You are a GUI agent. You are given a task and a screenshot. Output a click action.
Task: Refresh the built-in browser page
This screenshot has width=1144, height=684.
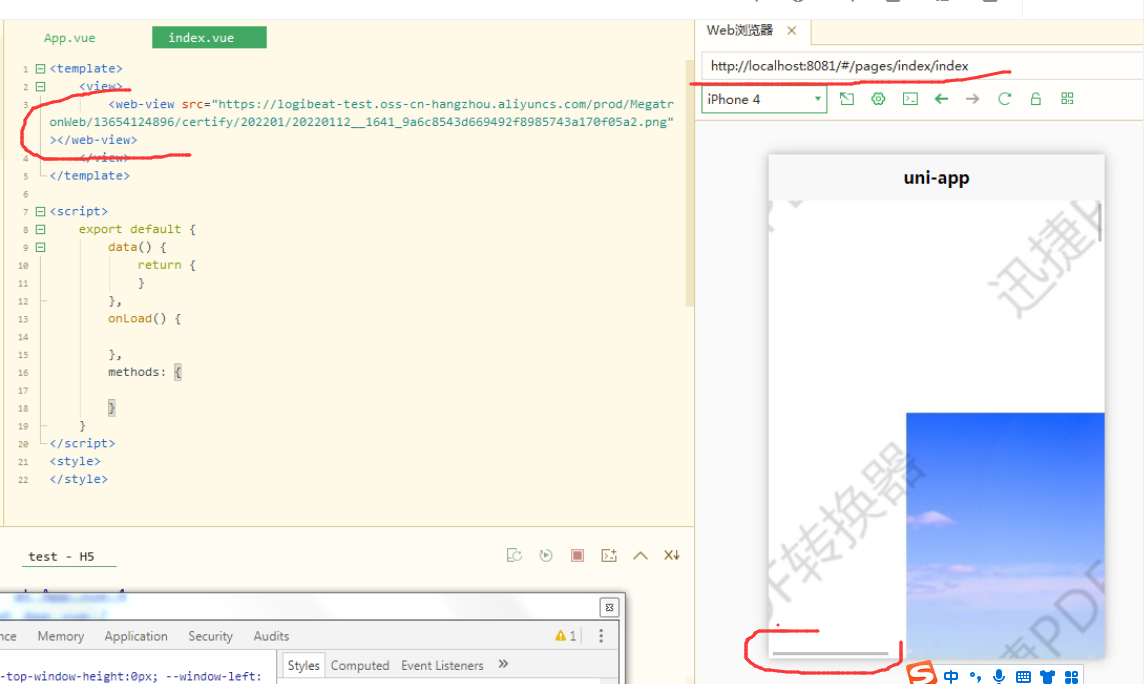point(1005,99)
